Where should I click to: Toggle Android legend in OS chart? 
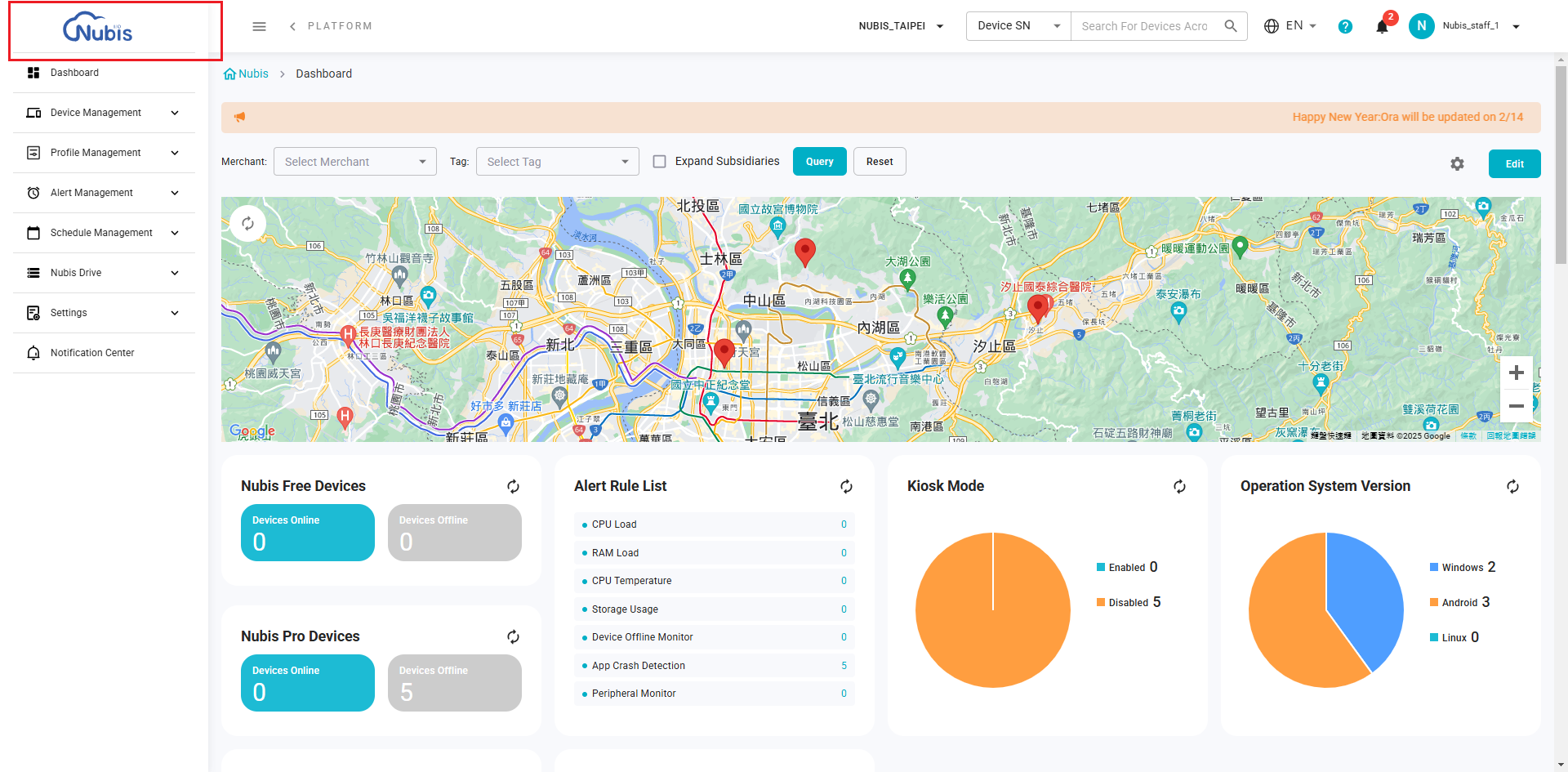[1459, 602]
